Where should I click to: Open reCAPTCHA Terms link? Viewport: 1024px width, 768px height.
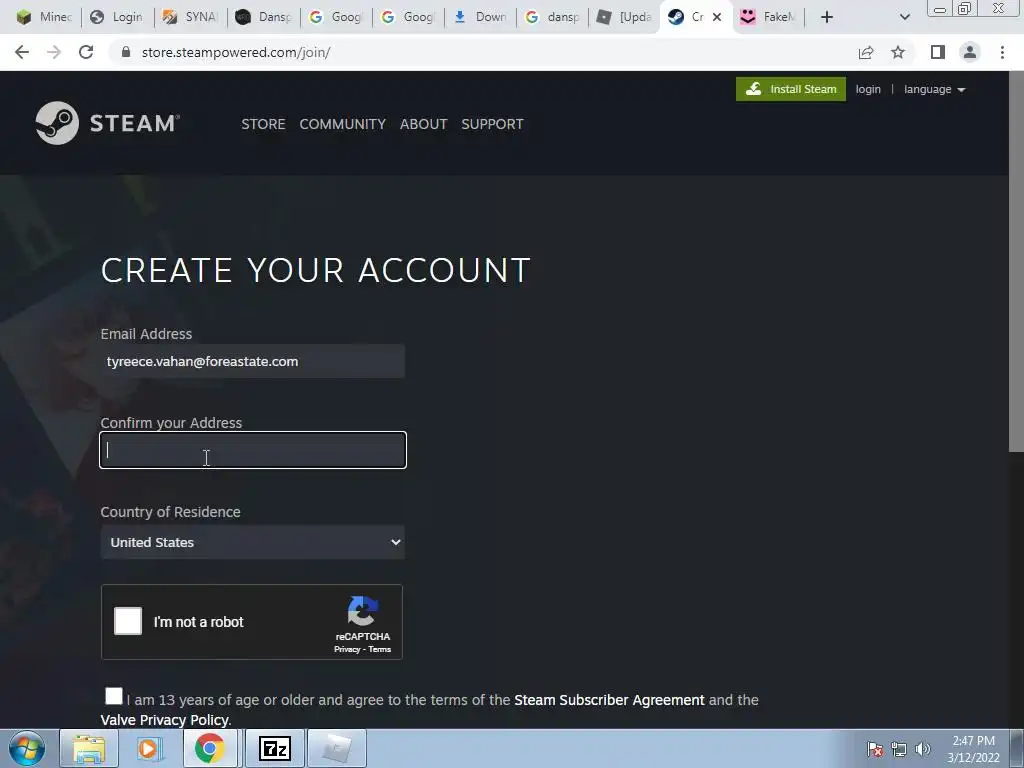coord(379,649)
